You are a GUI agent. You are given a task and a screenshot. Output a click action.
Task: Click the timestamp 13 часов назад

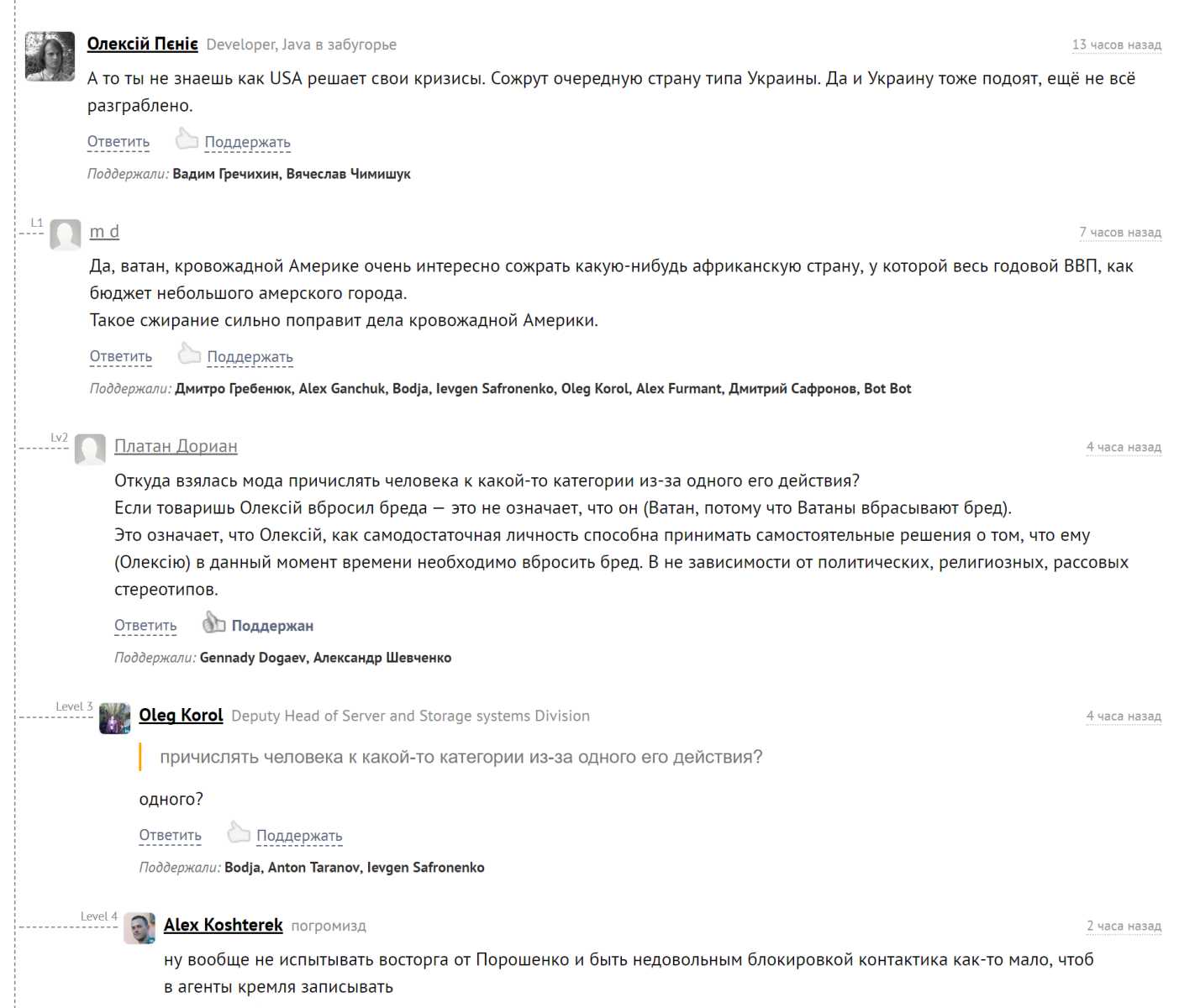coord(1116,45)
